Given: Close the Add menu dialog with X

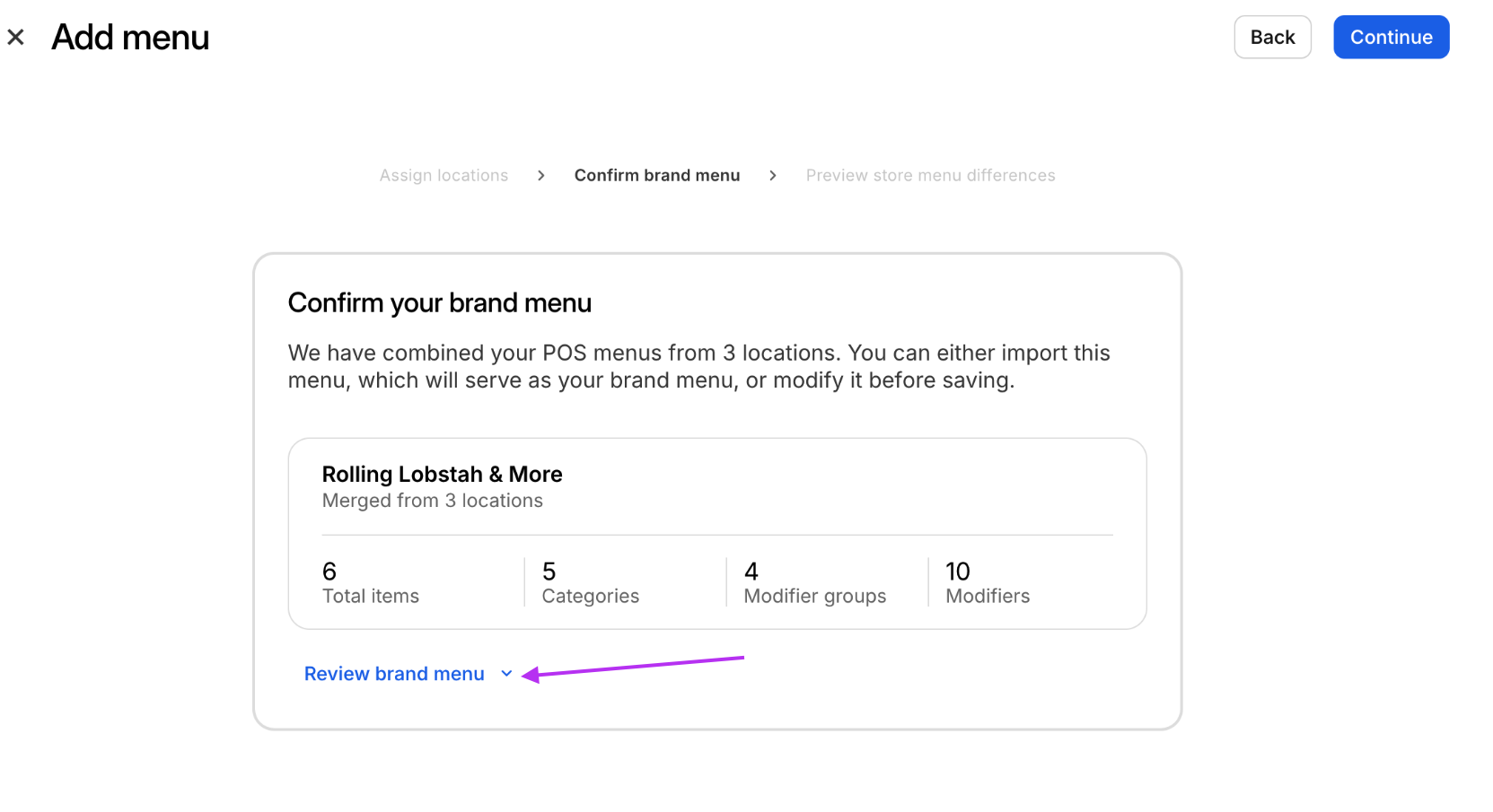Looking at the screenshot, I should click(x=15, y=38).
